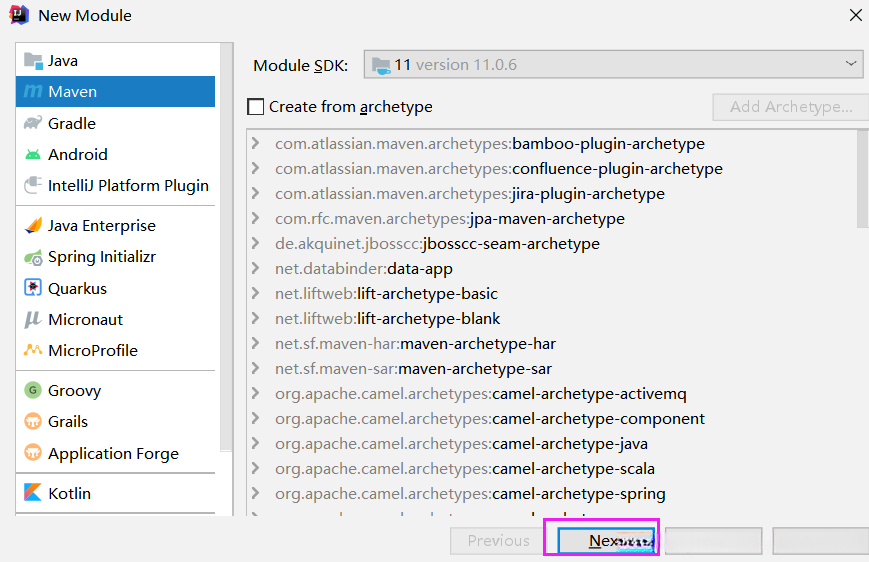Expand maven-archetype-sar entry
Screen dimensions: 869x562
coord(255,368)
